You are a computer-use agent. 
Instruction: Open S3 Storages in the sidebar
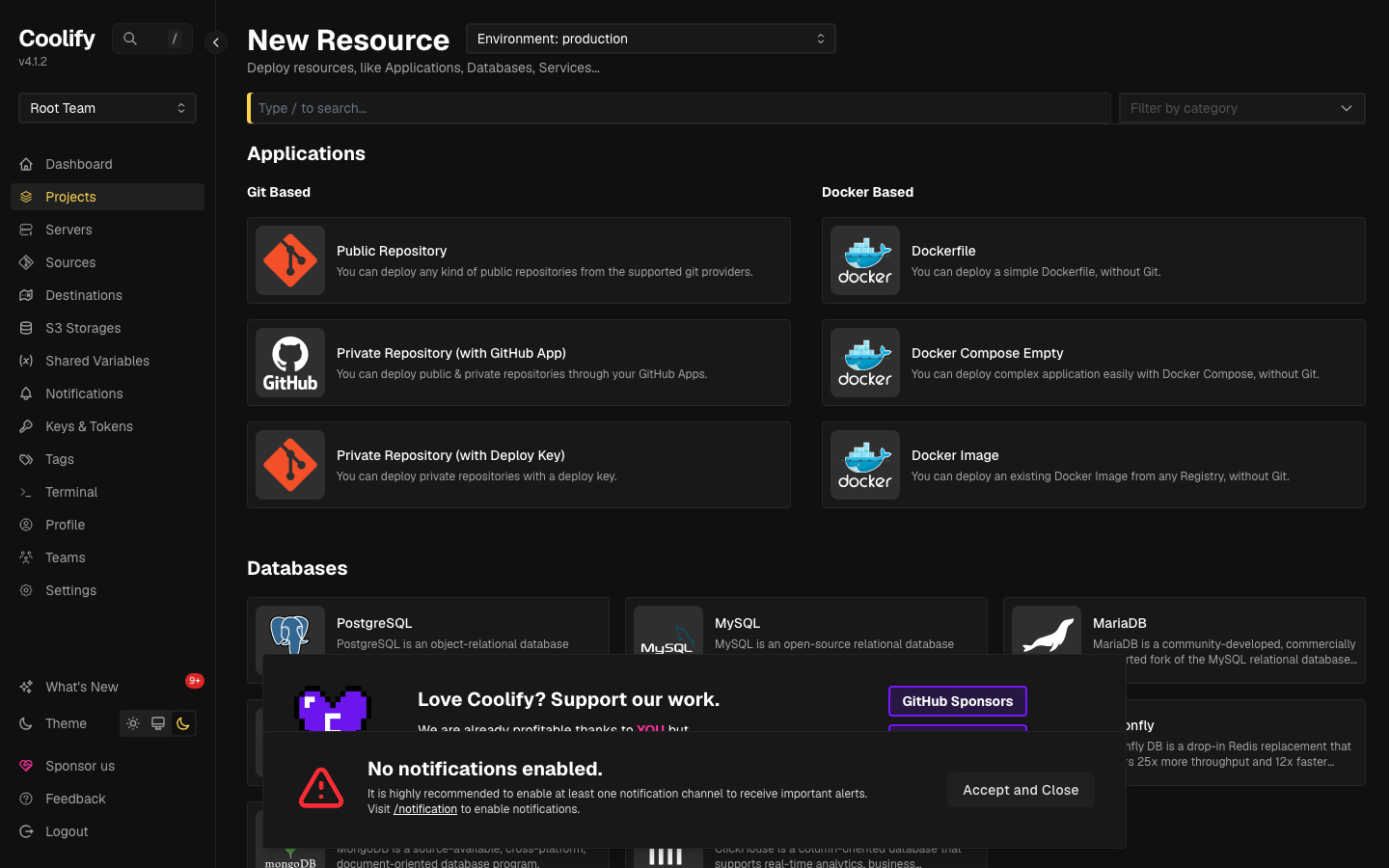[107, 328]
